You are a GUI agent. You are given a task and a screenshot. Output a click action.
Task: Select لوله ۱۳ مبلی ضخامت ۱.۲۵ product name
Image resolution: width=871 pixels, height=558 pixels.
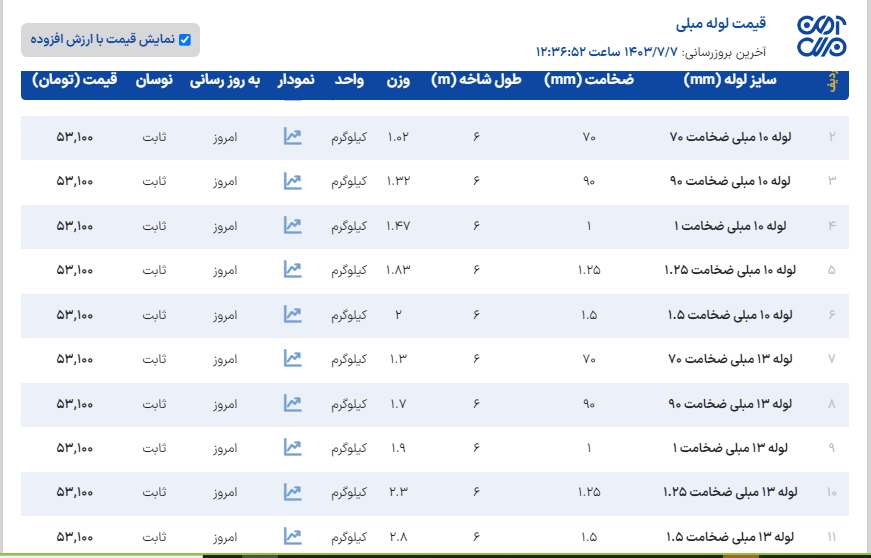point(728,492)
